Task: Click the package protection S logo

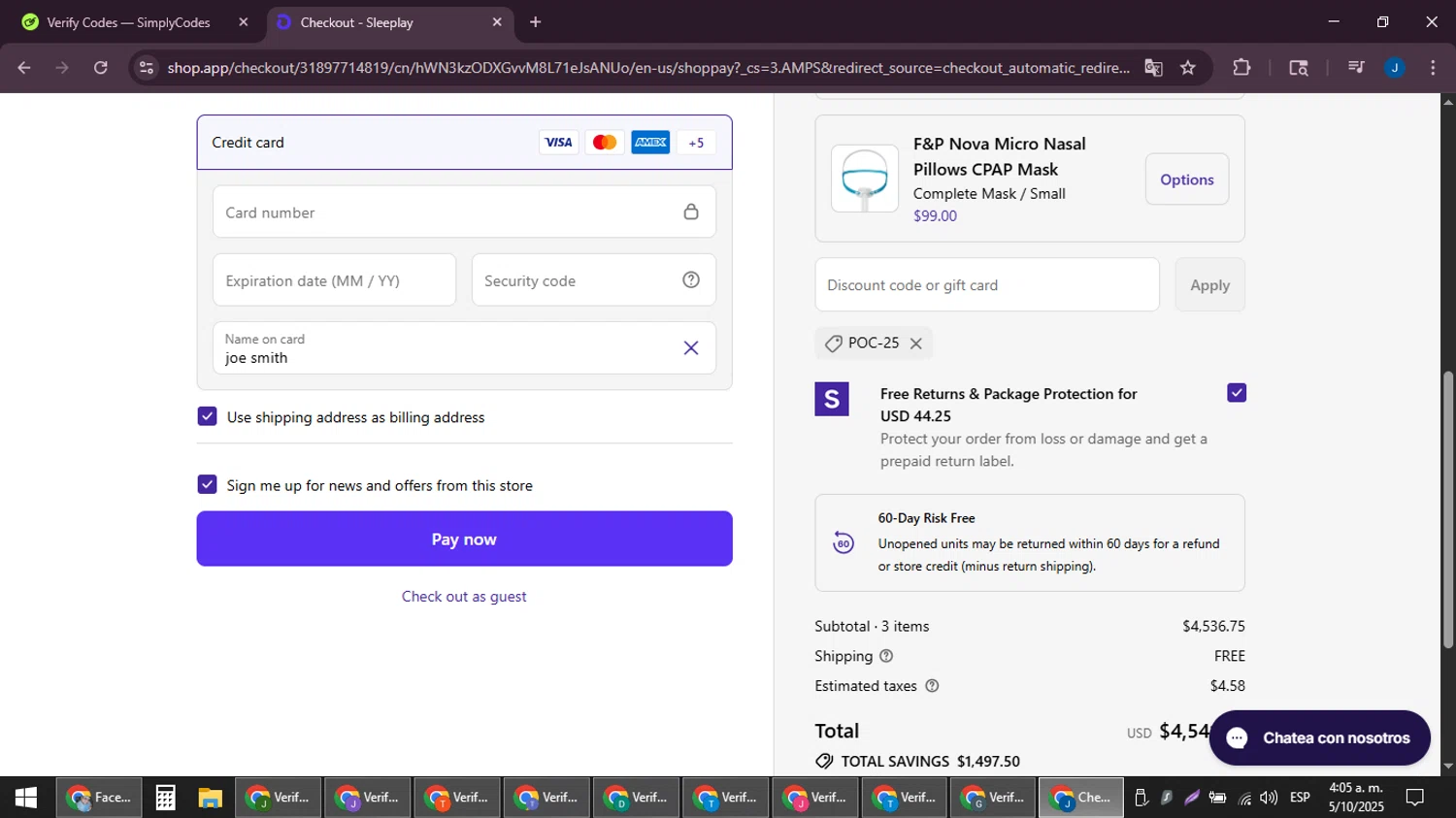Action: 832,399
